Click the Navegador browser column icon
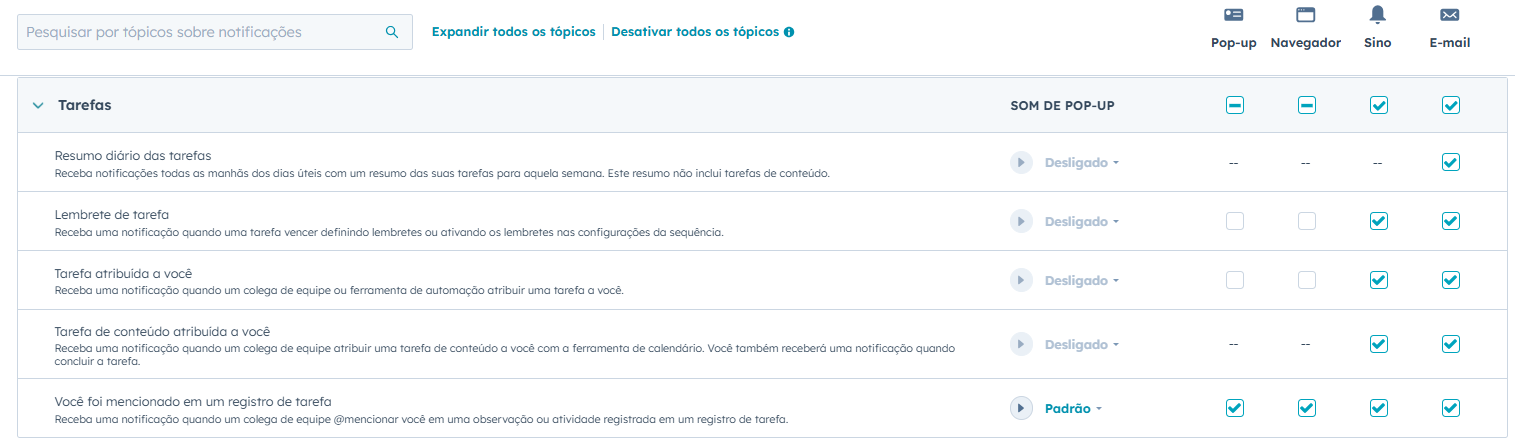The width and height of the screenshot is (1515, 444). 1305,15
